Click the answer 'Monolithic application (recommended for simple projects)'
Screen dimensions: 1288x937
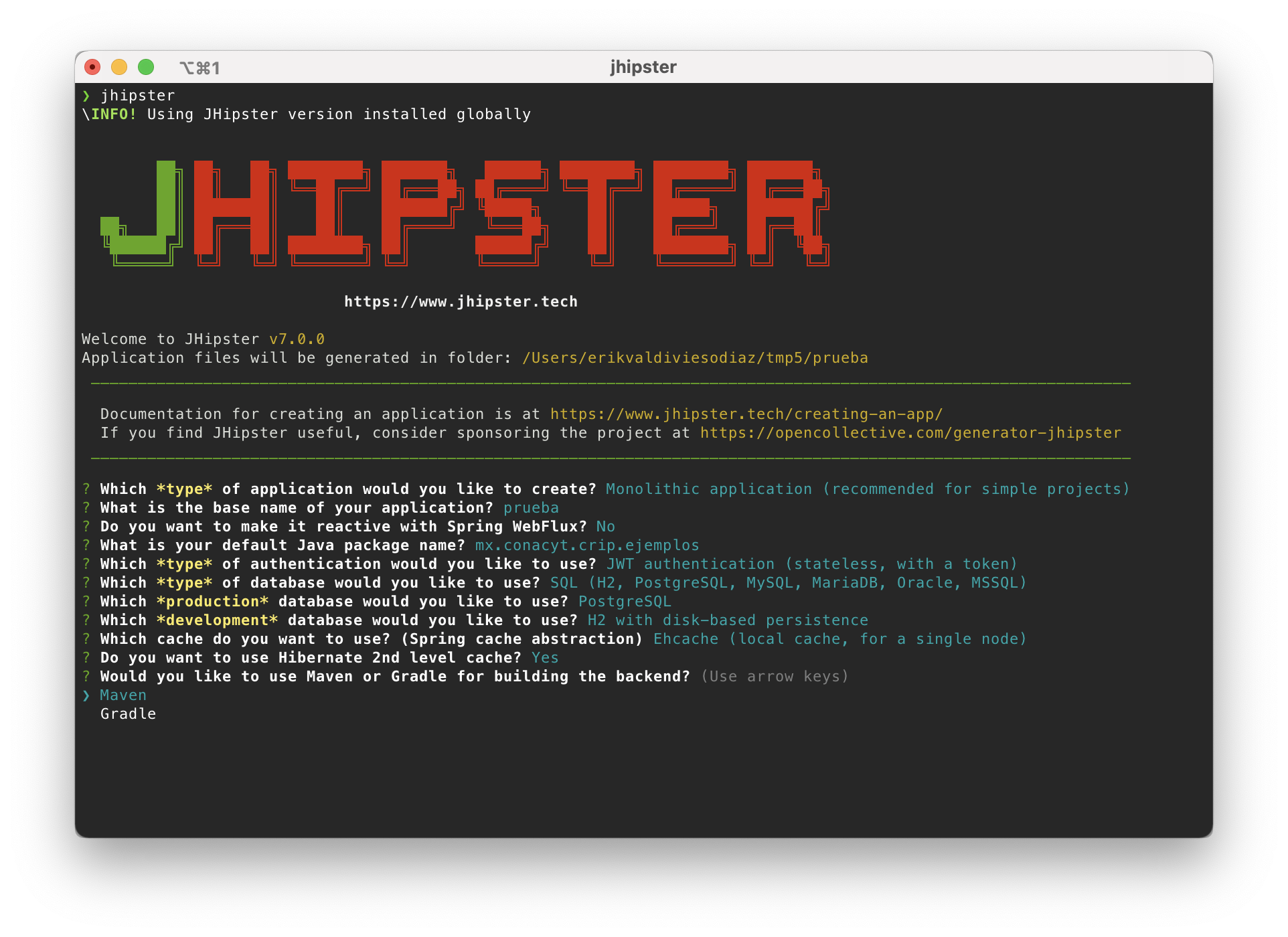tap(868, 489)
